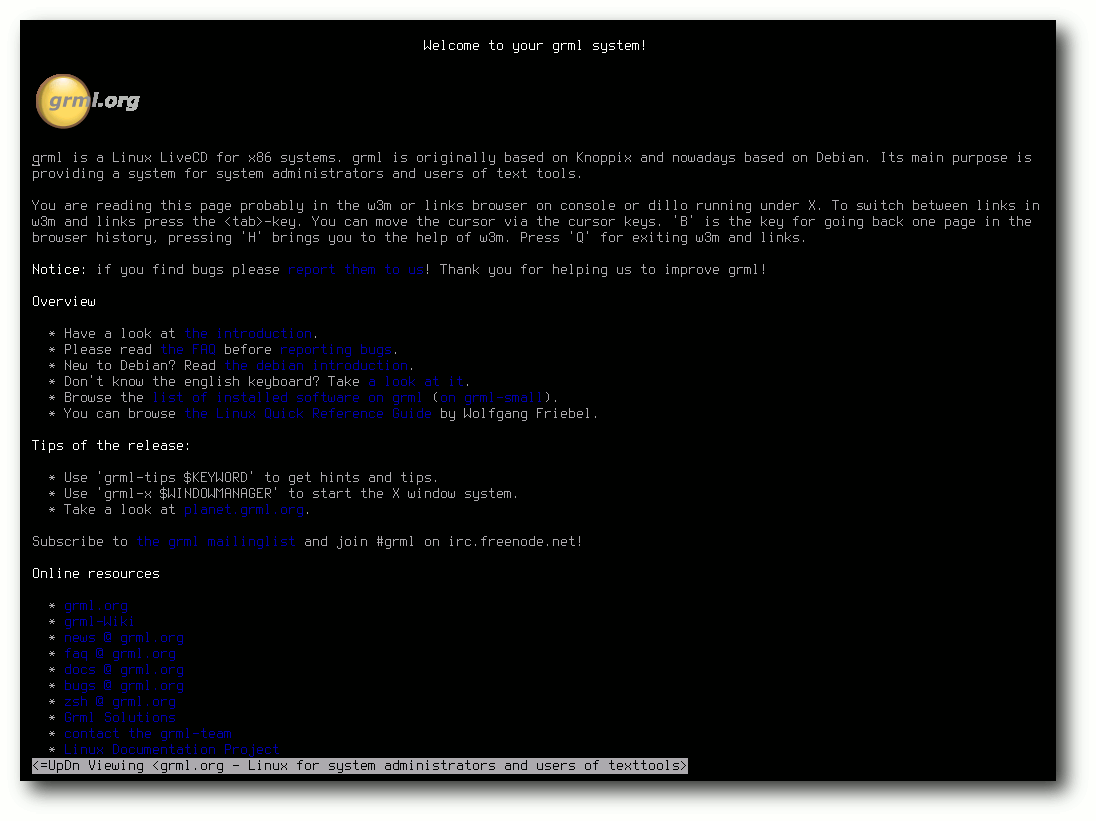
Task: Click the w3m status bar line
Action: [360, 766]
